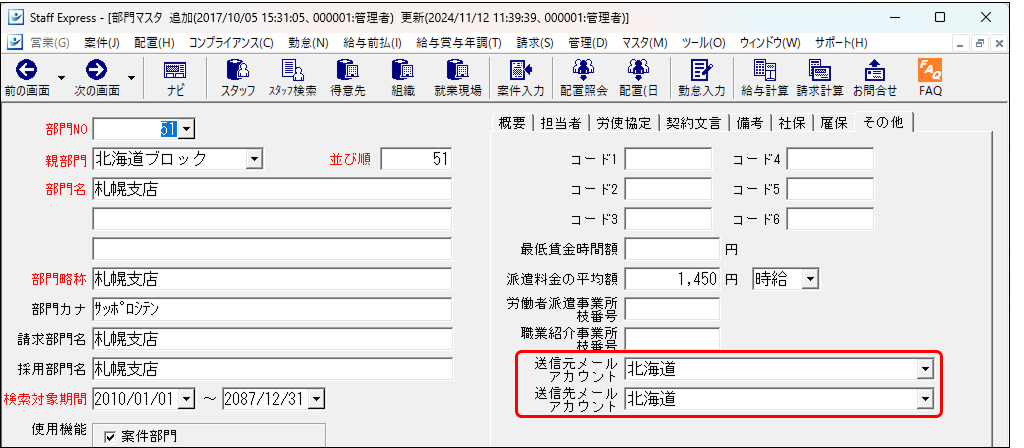The height and width of the screenshot is (448, 1024).
Task: Toggle the 案件部門 checkbox
Action: tap(110, 437)
